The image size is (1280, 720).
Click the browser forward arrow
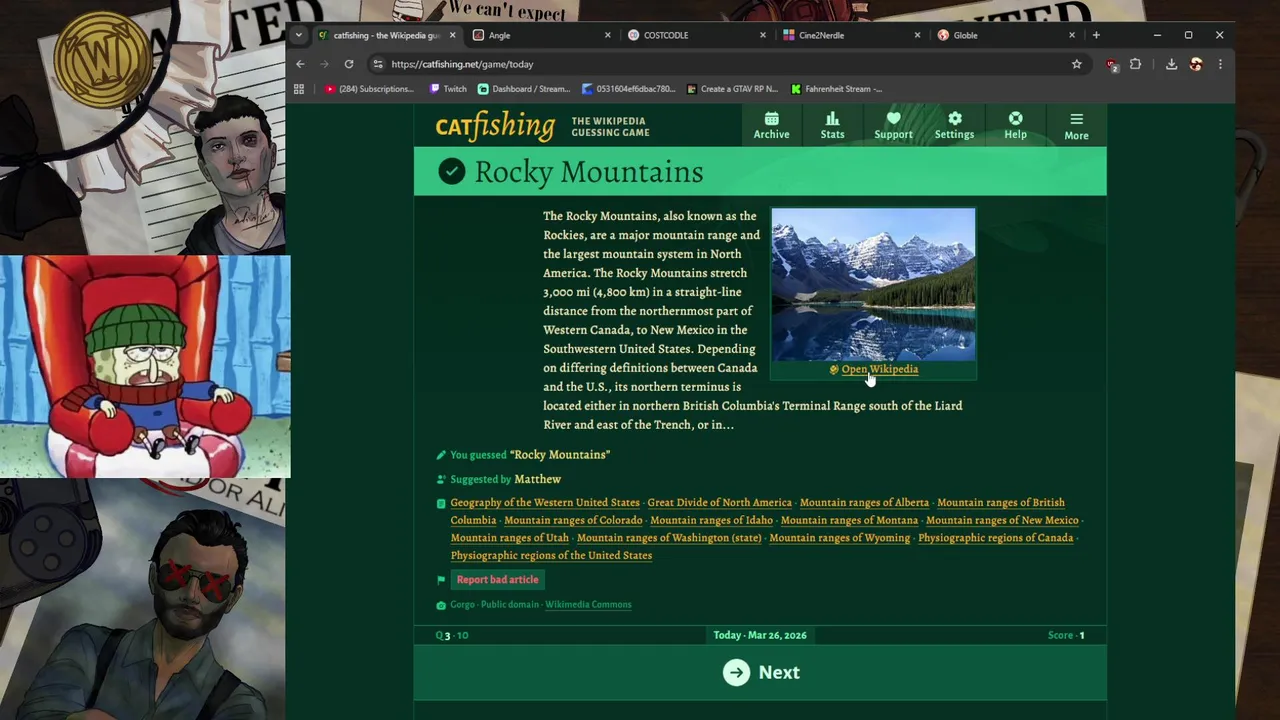click(324, 64)
